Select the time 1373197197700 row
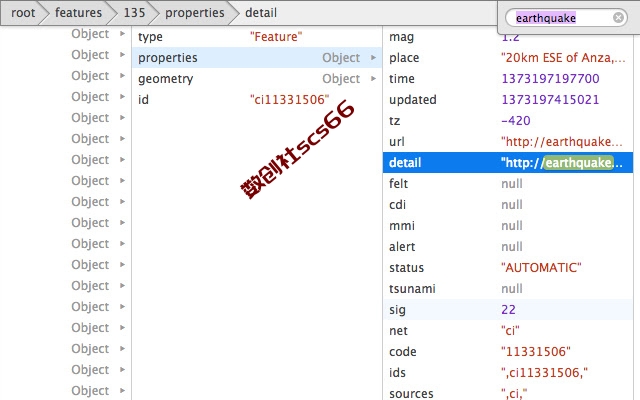 click(508, 78)
